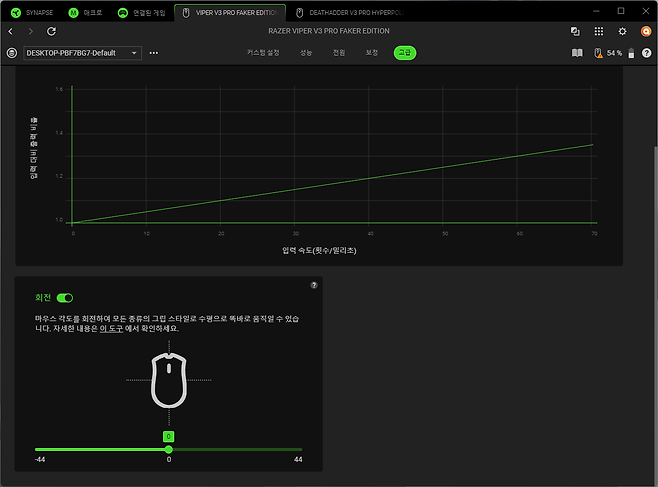Open settings with the gear icon
Screen dimensions: 658x487
[622, 32]
